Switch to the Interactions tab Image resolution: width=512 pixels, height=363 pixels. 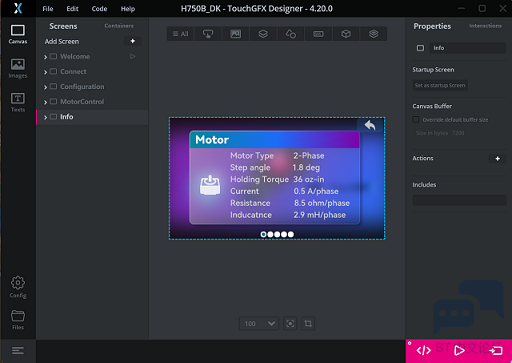[x=485, y=26]
